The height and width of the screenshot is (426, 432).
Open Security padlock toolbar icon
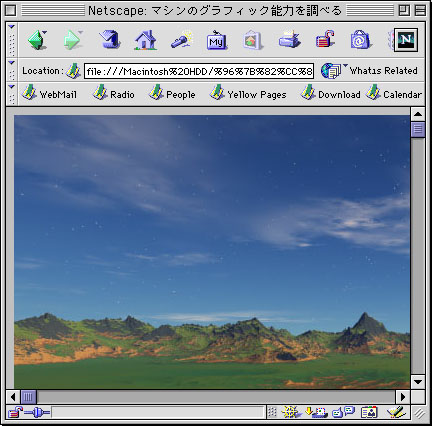[325, 39]
